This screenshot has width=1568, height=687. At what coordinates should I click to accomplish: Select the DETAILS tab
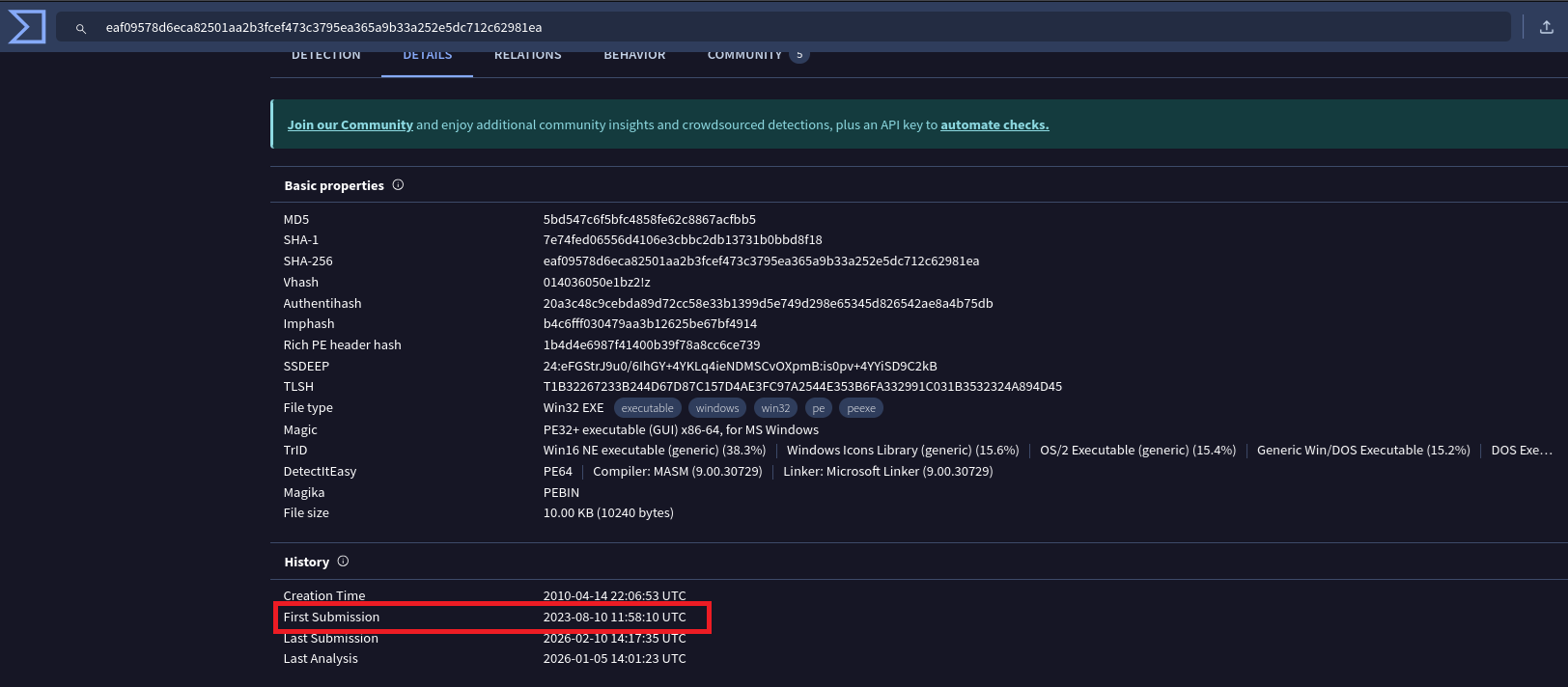tap(427, 56)
